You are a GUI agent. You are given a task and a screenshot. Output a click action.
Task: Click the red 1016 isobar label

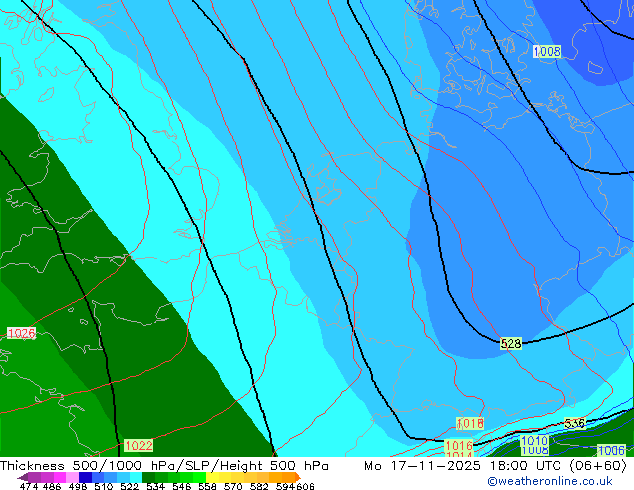(459, 446)
